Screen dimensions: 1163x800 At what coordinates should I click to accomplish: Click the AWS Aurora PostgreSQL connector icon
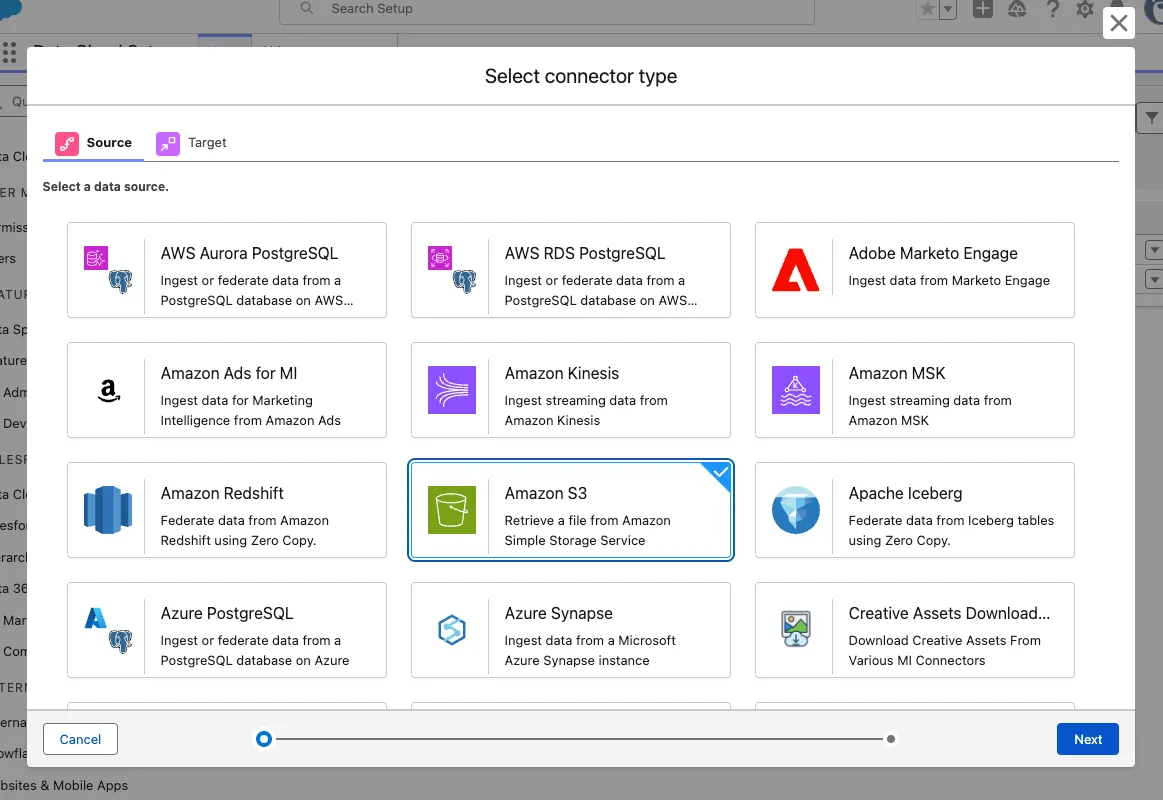pos(108,270)
